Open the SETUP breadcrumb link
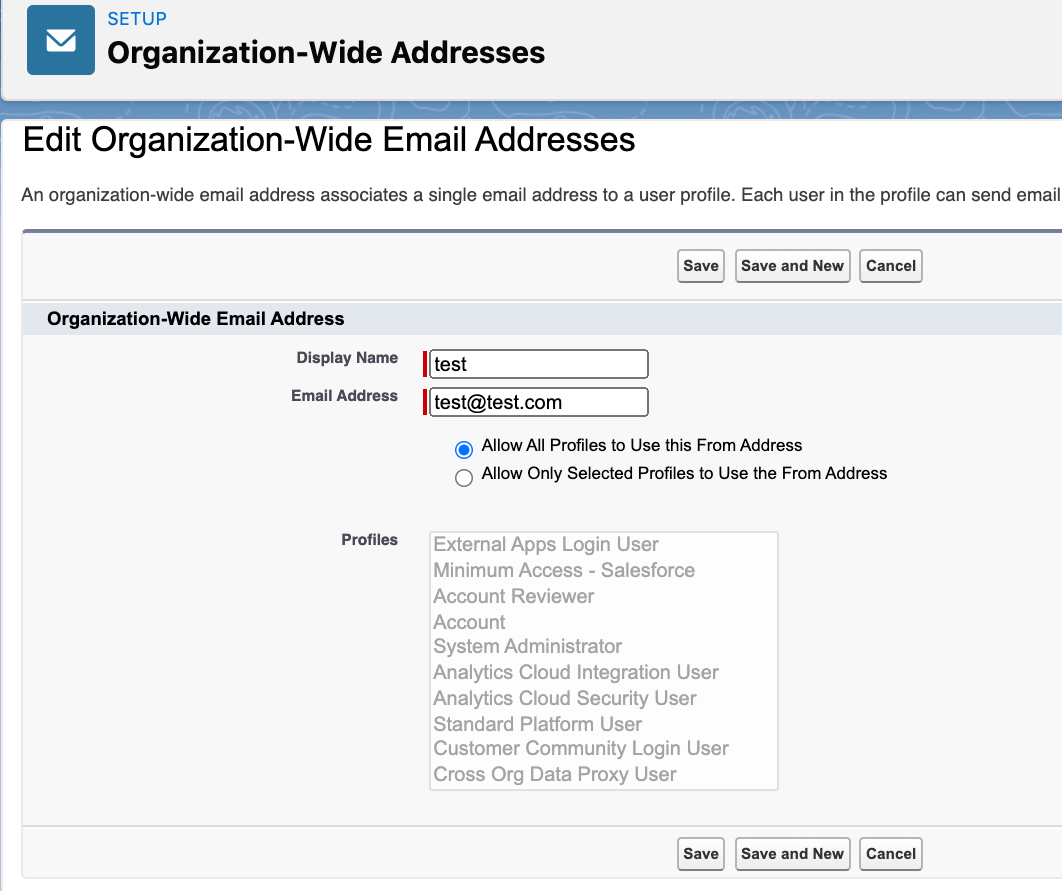The image size is (1062, 891). click(137, 18)
